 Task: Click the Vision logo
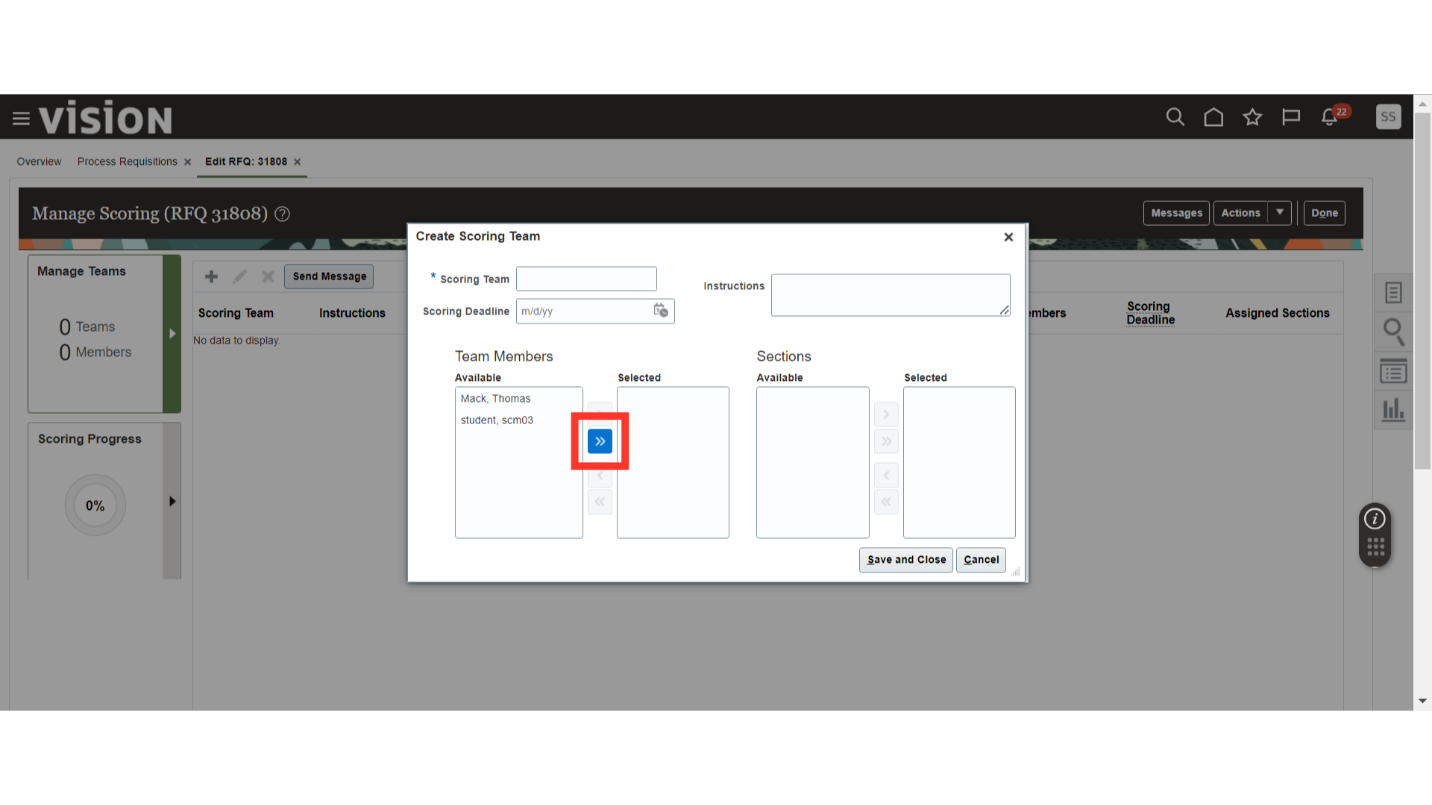pyautogui.click(x=105, y=119)
